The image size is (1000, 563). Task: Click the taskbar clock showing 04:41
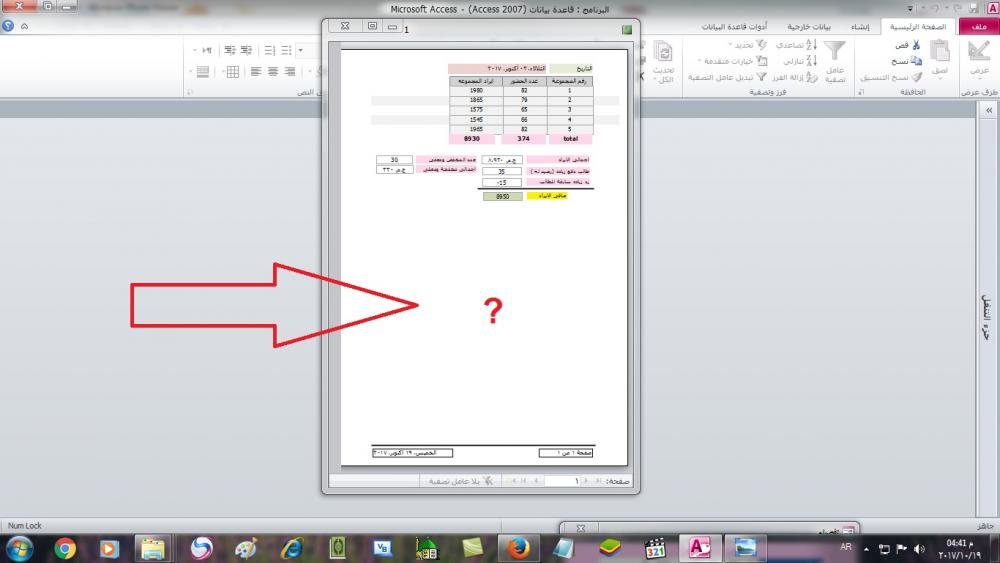click(x=960, y=548)
